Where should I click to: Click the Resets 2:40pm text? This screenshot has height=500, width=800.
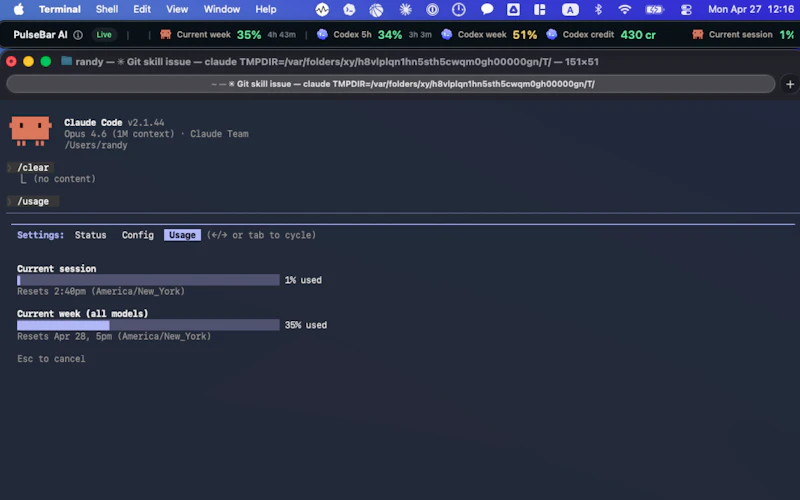pos(101,291)
